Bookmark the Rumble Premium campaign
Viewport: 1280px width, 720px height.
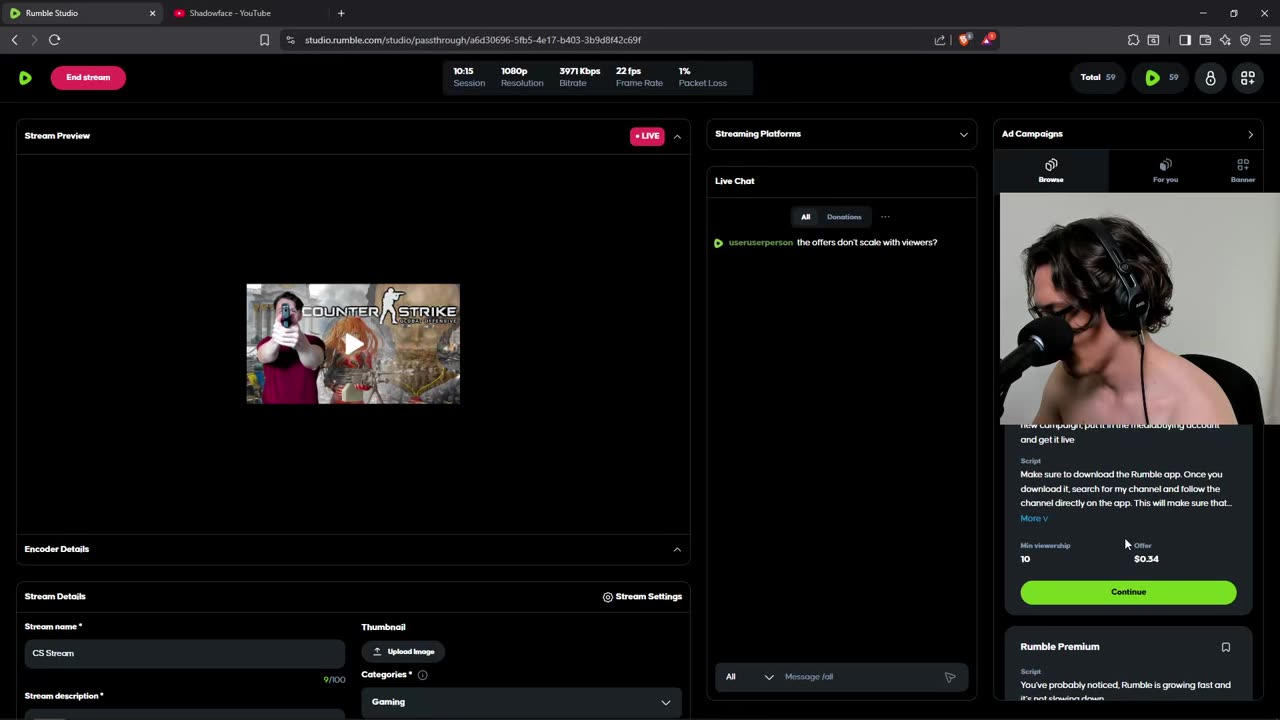(1226, 647)
